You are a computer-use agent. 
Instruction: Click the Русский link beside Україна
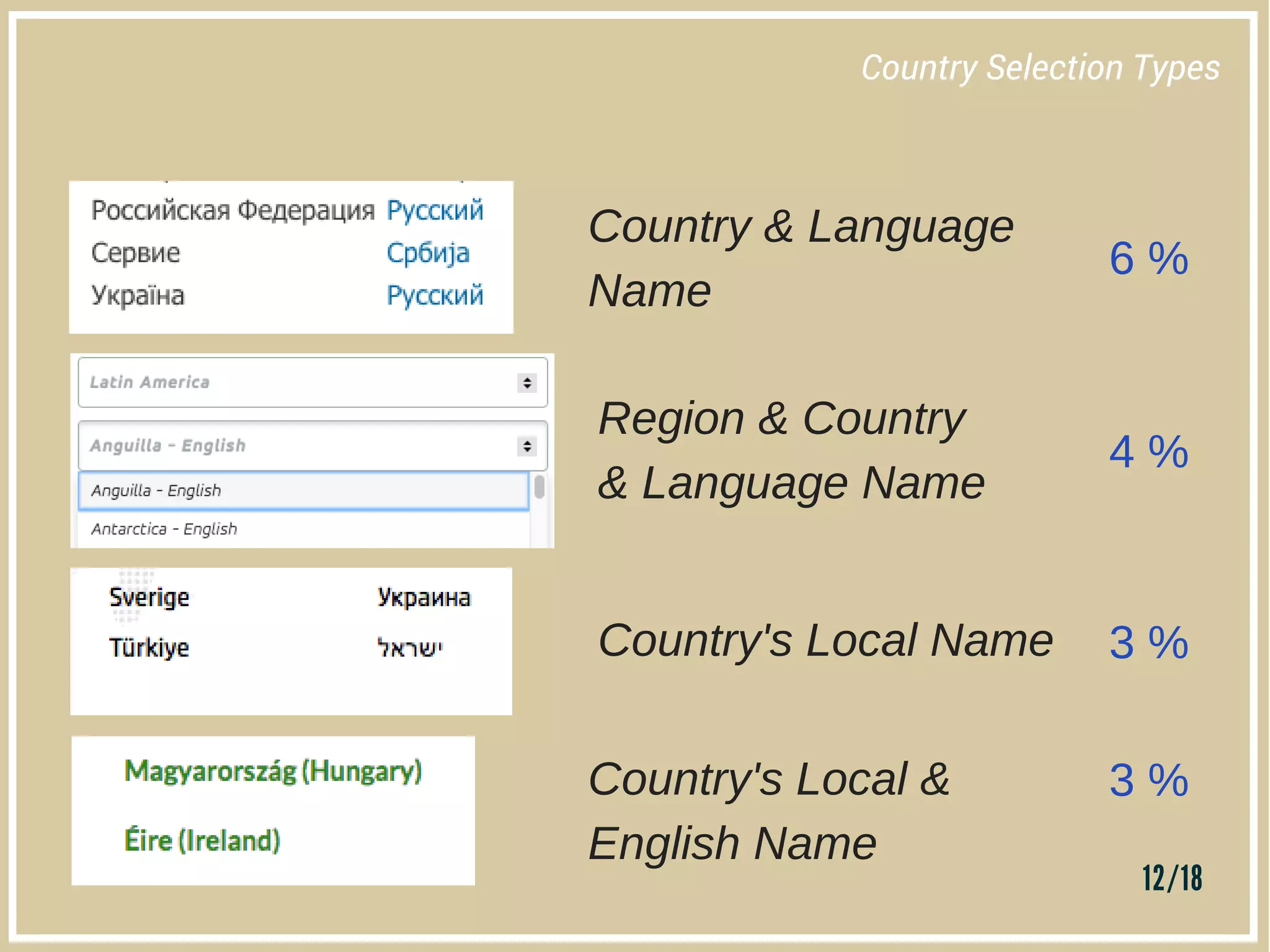(435, 296)
